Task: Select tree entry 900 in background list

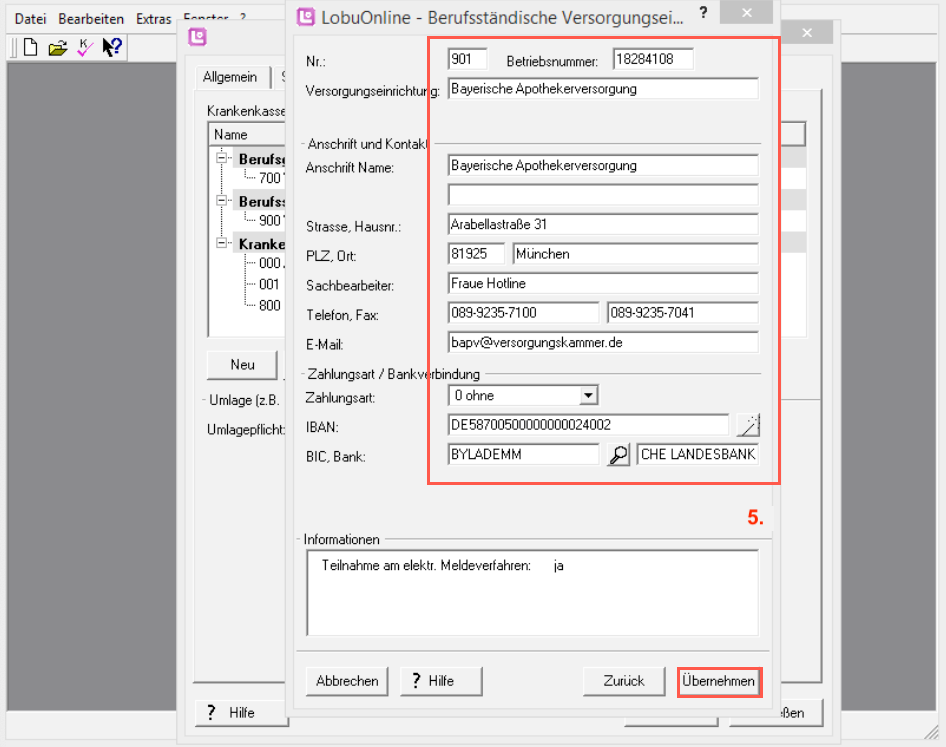Action: click(x=271, y=221)
